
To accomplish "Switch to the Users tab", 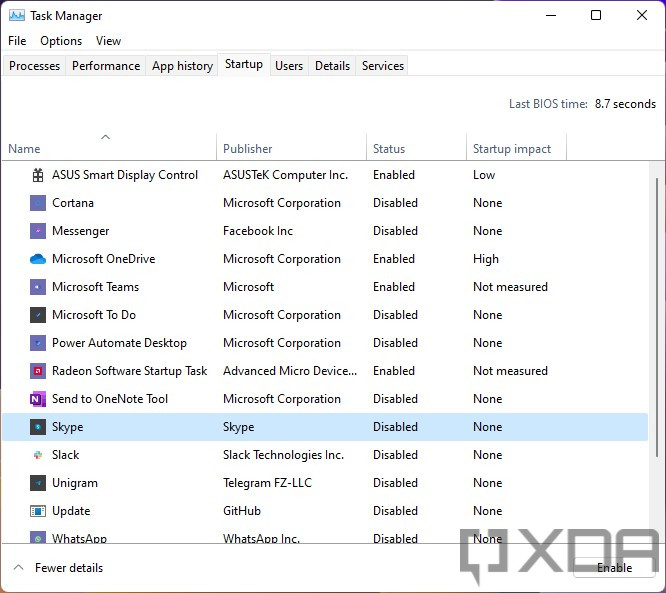I will coord(289,66).
